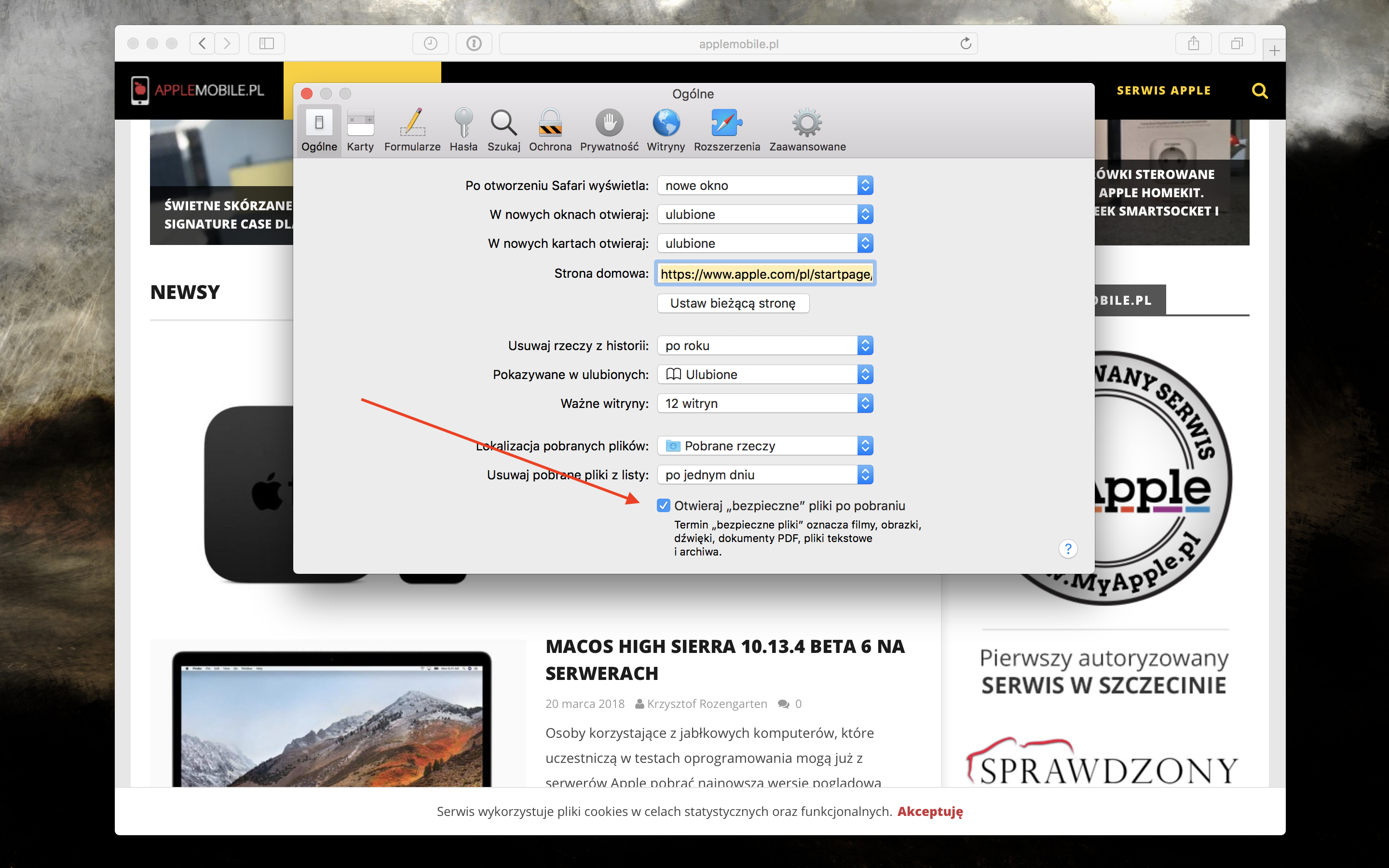Open the help question mark button
1389x868 pixels.
coord(1068,549)
